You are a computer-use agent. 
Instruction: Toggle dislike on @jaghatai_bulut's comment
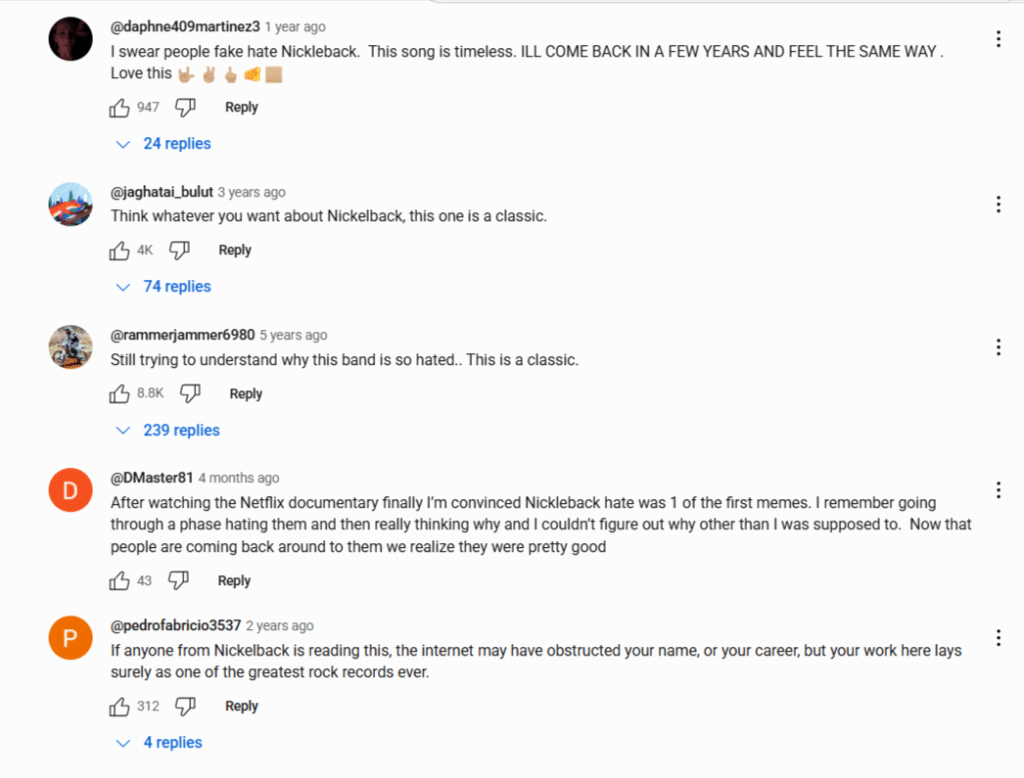pyautogui.click(x=179, y=250)
